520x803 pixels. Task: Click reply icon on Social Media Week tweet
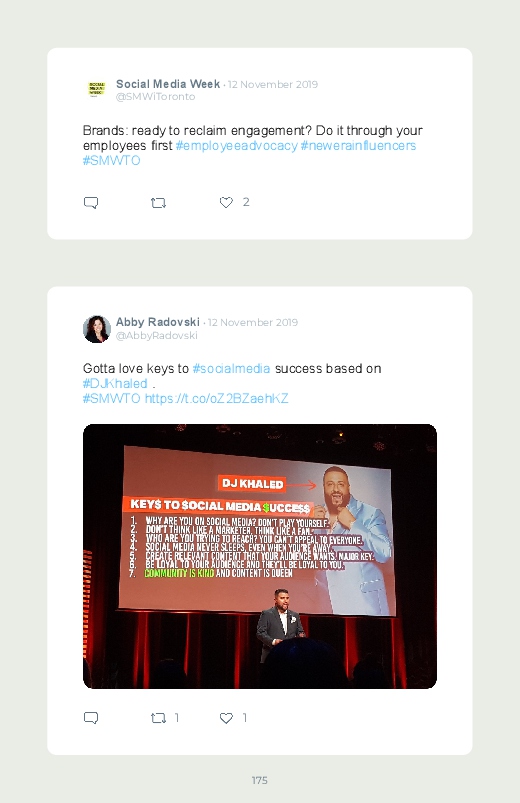tap(91, 203)
